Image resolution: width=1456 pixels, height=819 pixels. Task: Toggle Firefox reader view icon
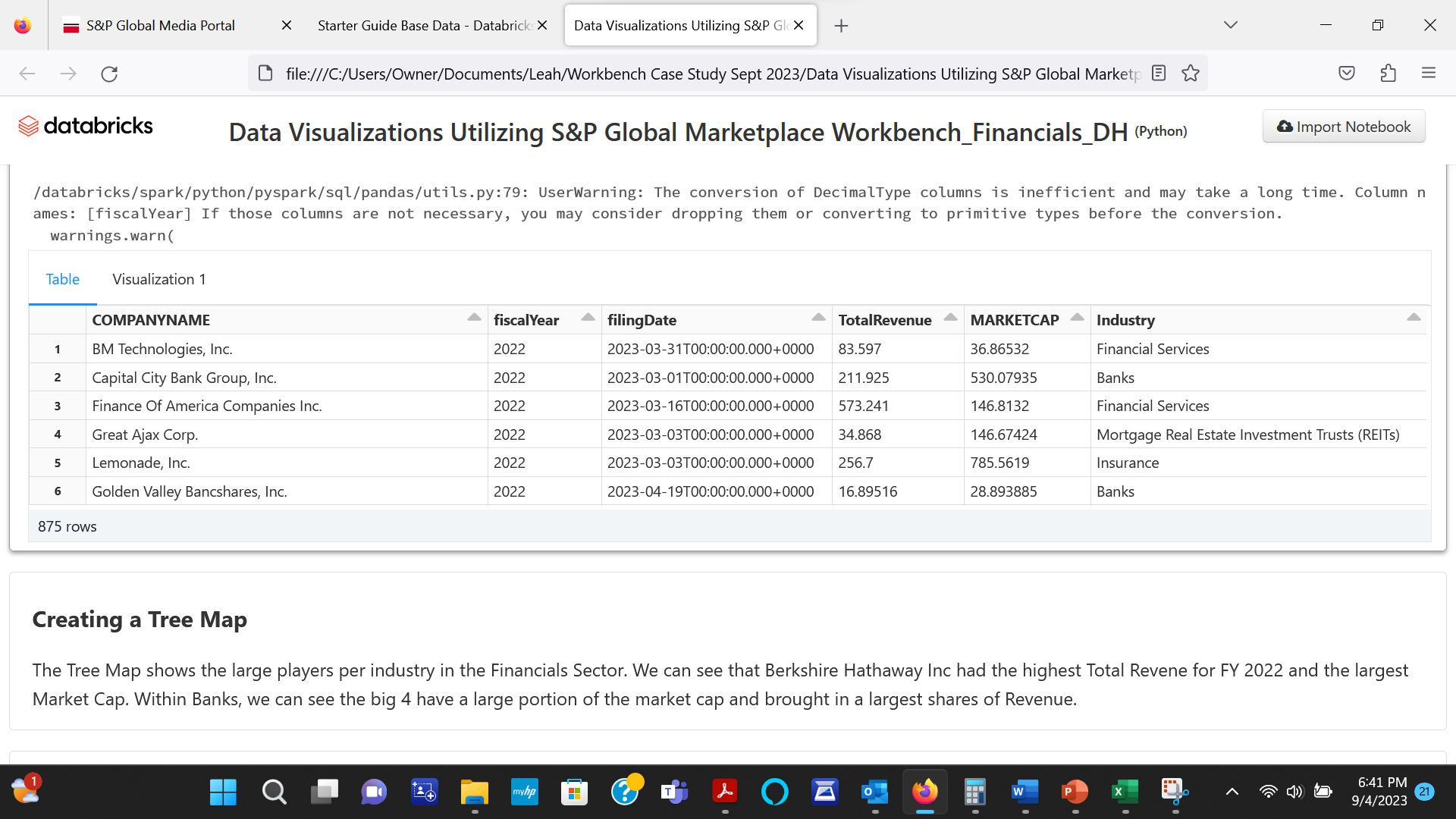point(1159,74)
